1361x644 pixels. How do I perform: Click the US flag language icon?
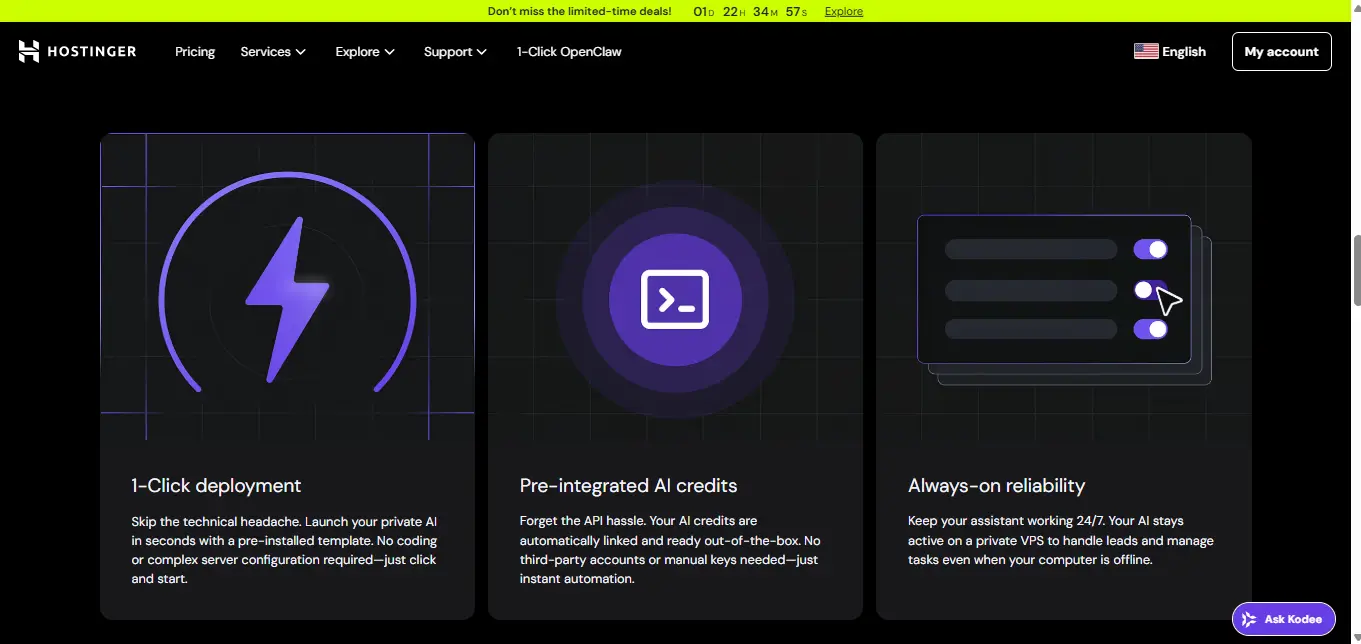(1146, 52)
